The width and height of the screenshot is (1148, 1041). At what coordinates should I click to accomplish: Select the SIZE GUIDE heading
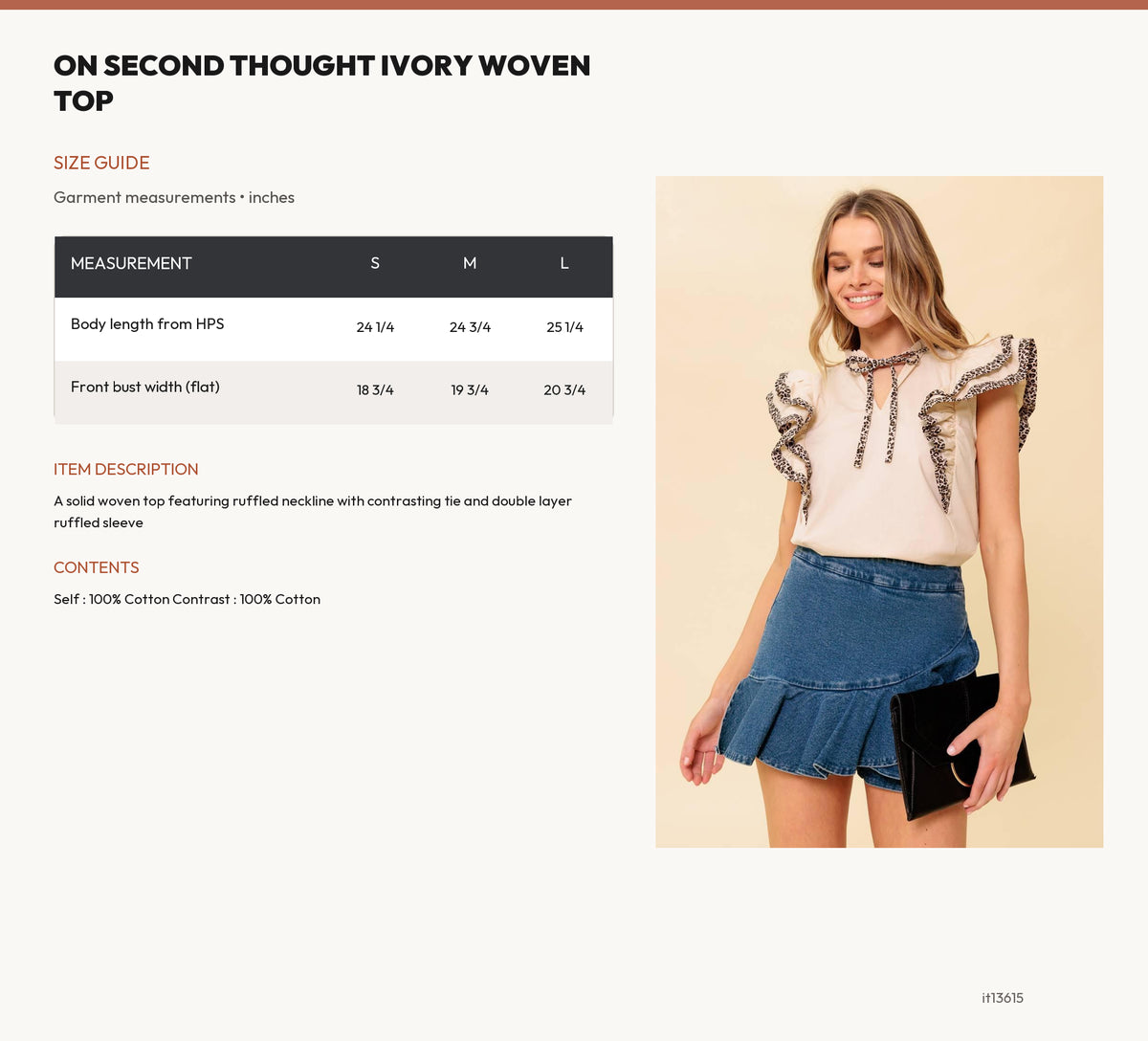[101, 163]
